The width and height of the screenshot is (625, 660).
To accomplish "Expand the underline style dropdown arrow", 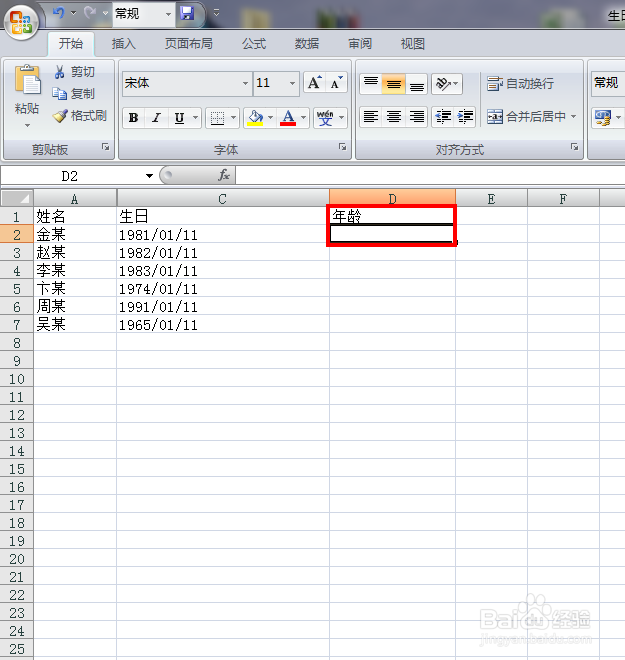I will pyautogui.click(x=195, y=118).
